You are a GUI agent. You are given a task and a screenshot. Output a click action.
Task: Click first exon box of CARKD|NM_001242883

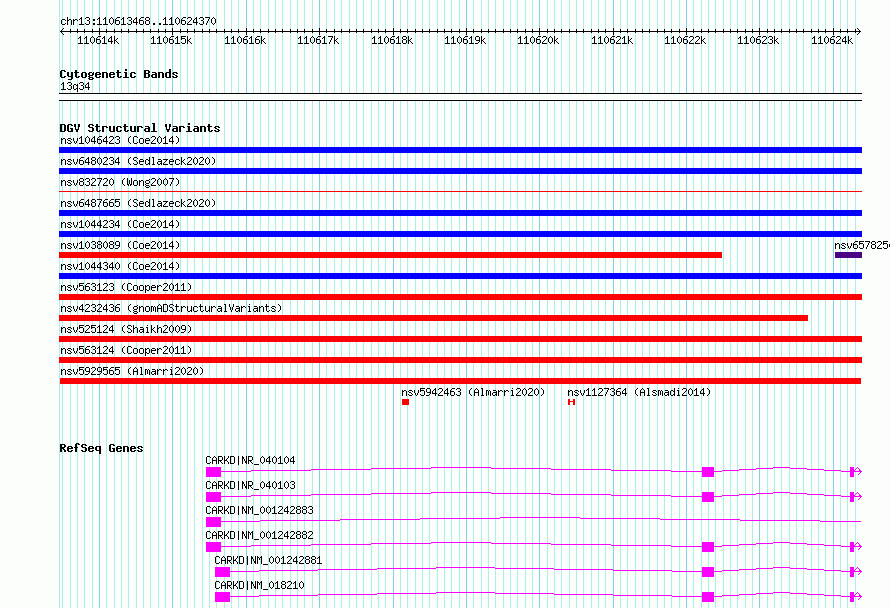click(213, 522)
